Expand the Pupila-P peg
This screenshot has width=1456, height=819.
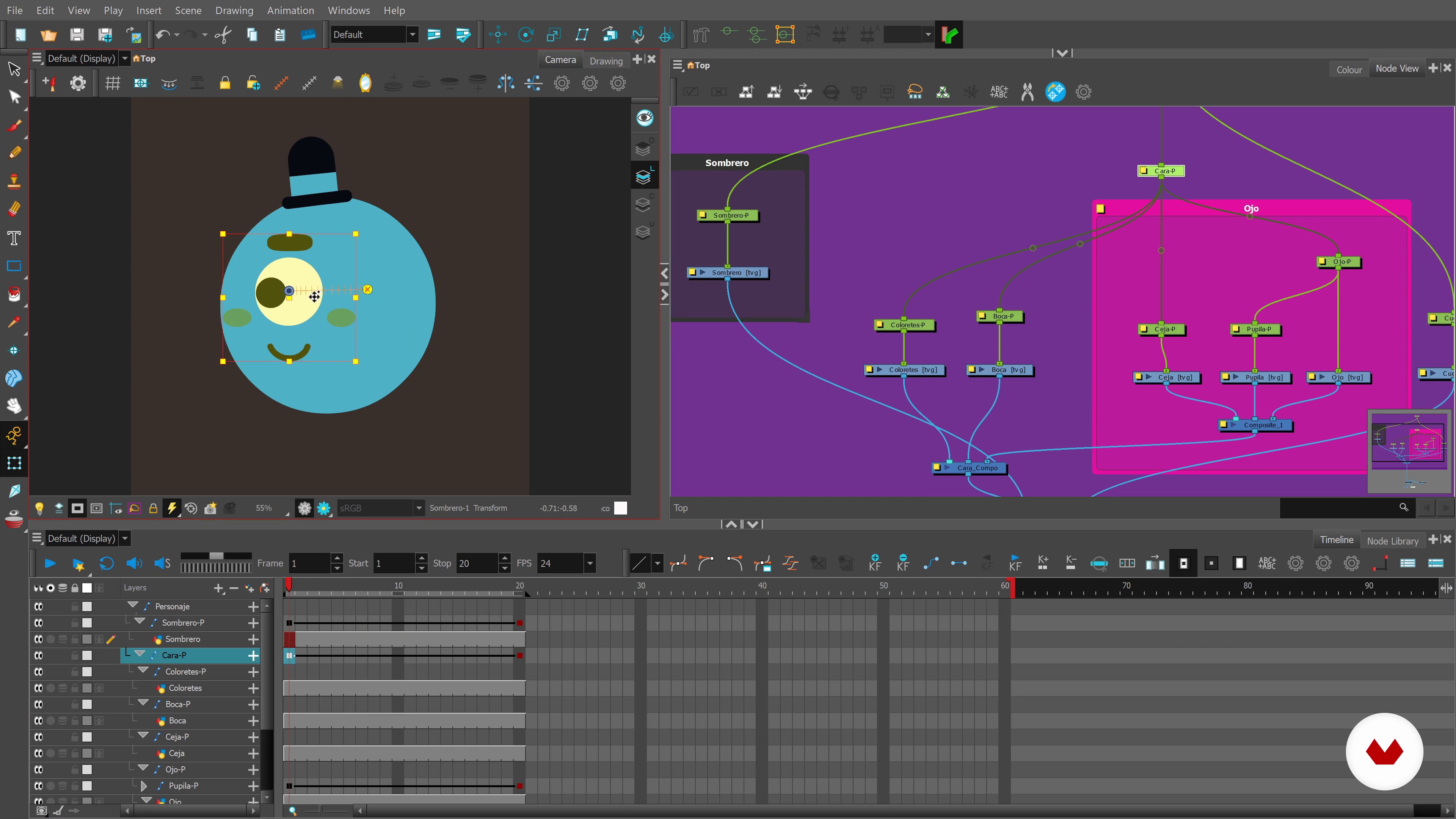click(x=144, y=786)
